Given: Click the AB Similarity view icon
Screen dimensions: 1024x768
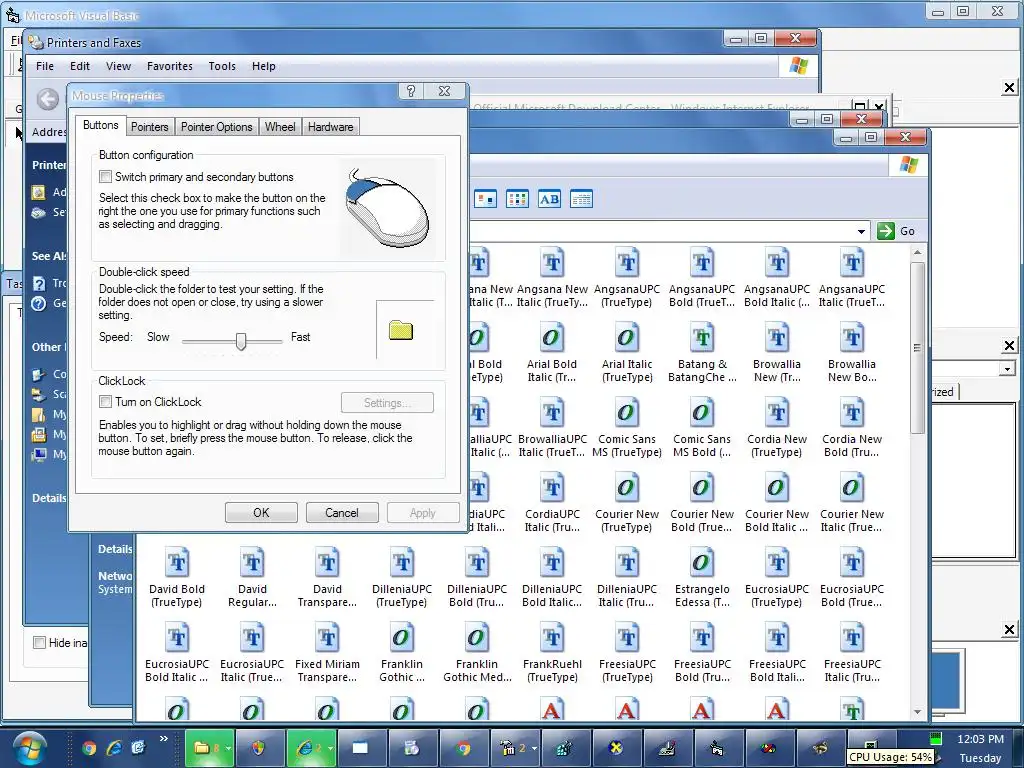Looking at the screenshot, I should click(x=549, y=199).
